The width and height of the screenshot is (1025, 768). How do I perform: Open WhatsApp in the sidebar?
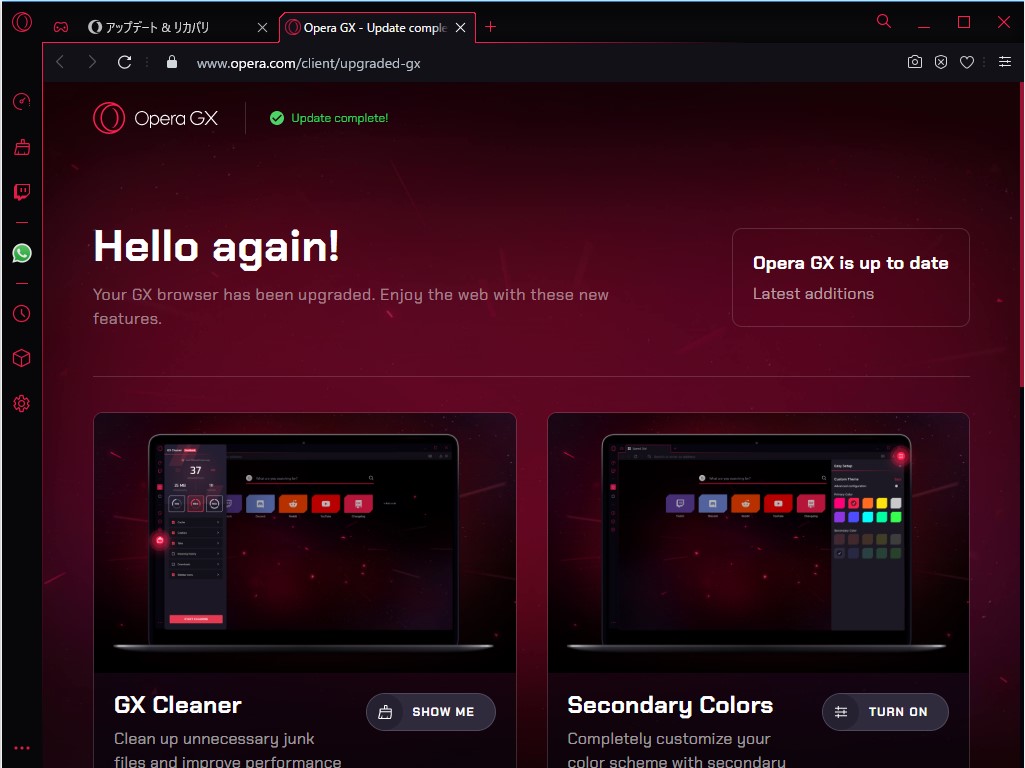click(22, 253)
